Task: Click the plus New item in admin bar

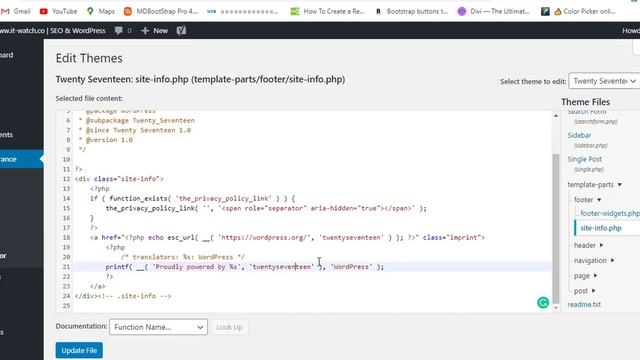Action: click(154, 31)
